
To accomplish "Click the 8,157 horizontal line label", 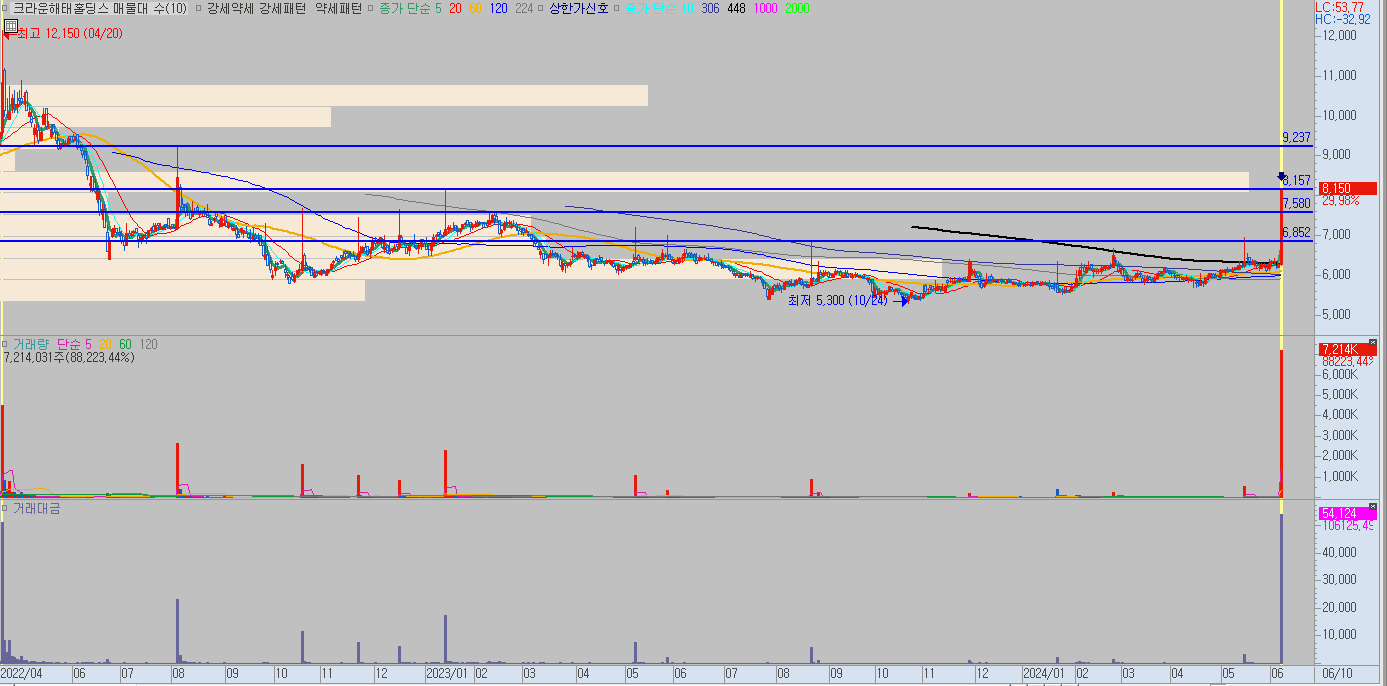I will point(1296,180).
